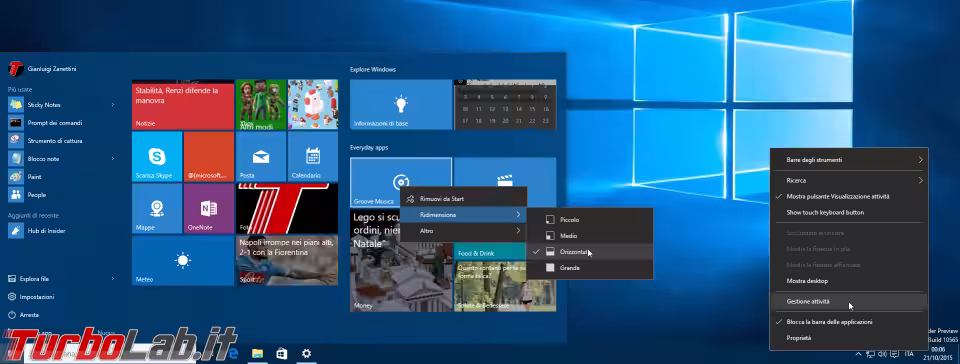Screen dimensions: 960x364
Task: Open the @microsoft orange Office tile
Action: [209, 157]
